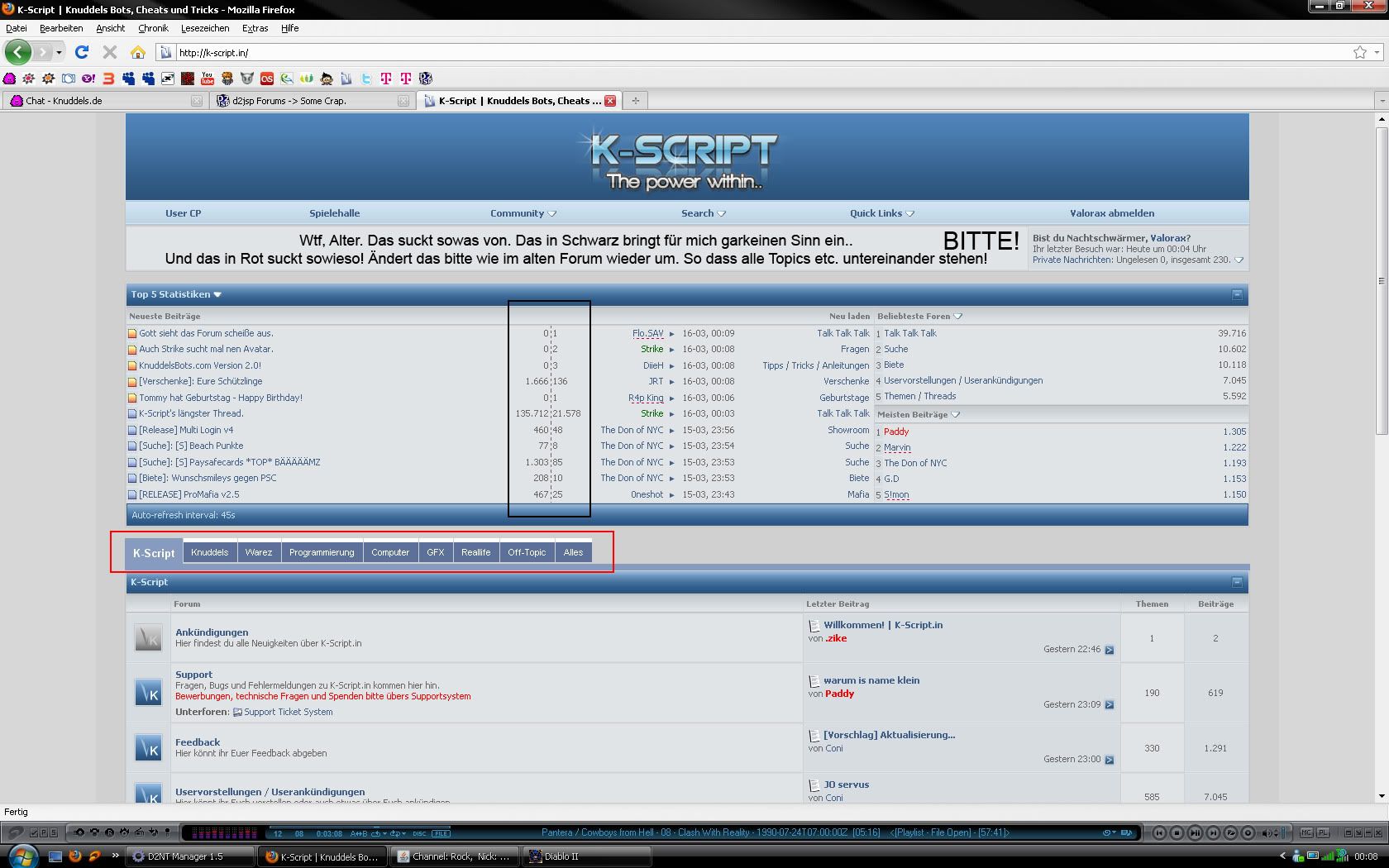Image resolution: width=1389 pixels, height=868 pixels.
Task: Open D2NT Manager 1.5 from taskbar
Action: tap(191, 856)
